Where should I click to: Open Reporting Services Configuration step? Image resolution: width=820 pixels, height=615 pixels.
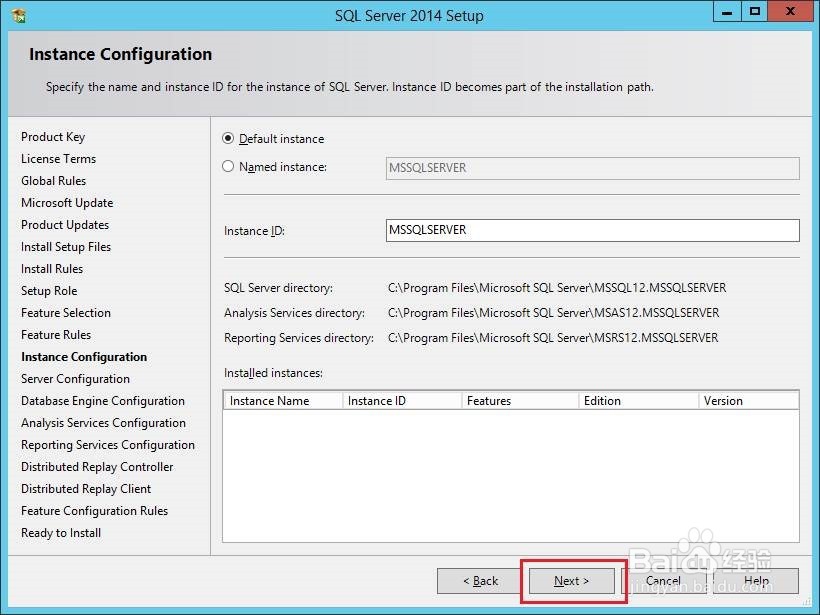click(x=108, y=445)
